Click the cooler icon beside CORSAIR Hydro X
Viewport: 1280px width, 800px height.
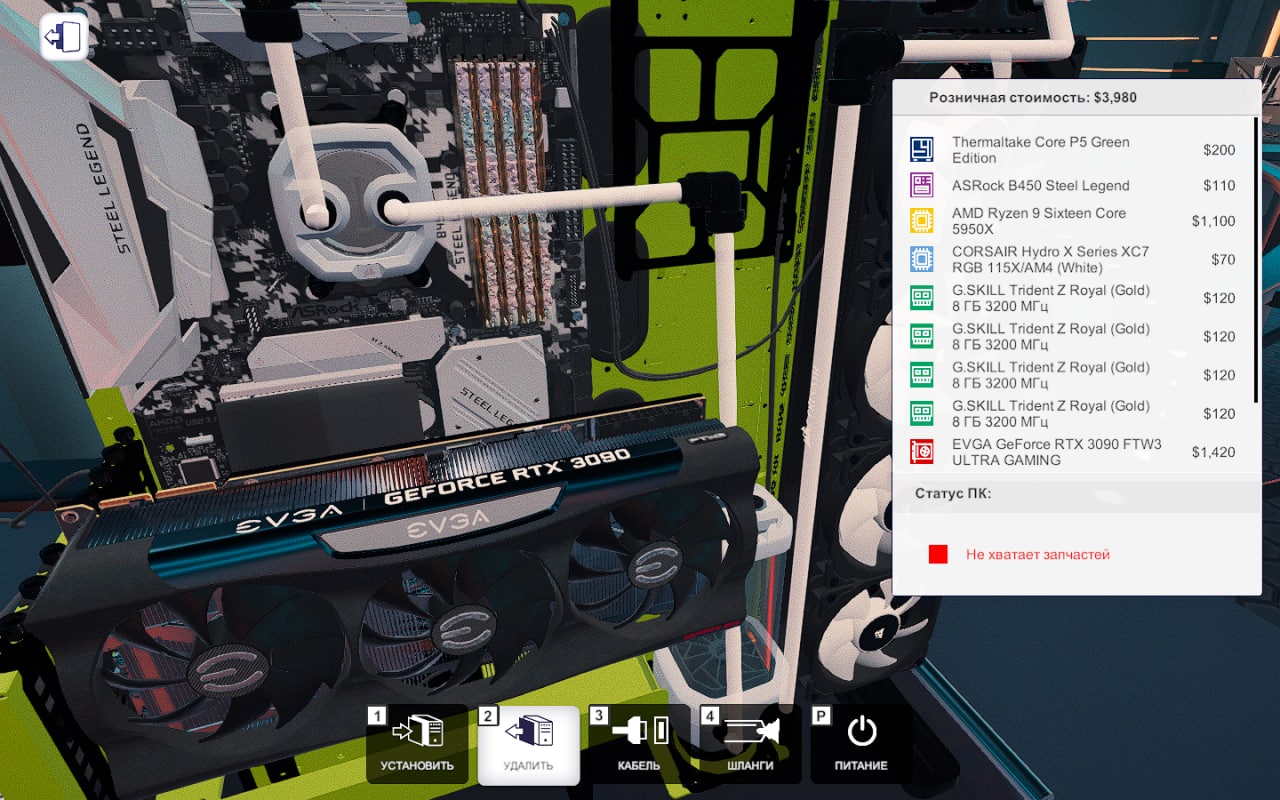click(921, 260)
